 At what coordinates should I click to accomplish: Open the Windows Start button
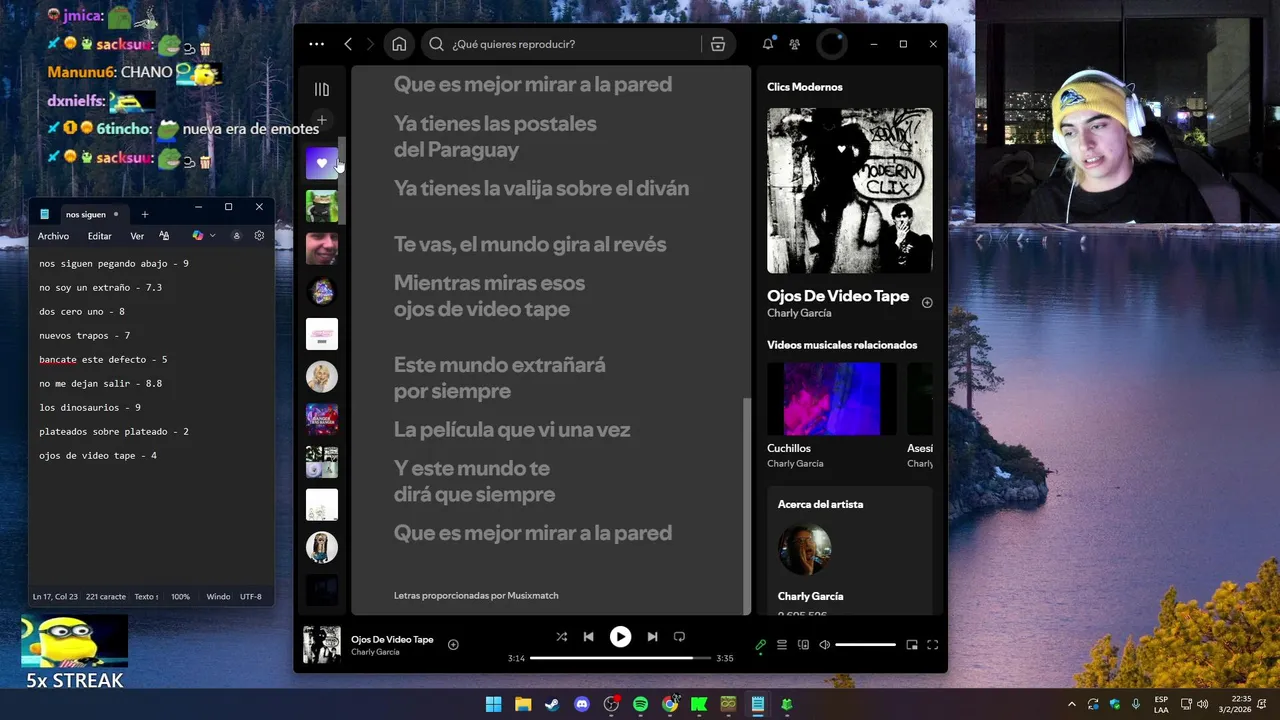[x=494, y=705]
